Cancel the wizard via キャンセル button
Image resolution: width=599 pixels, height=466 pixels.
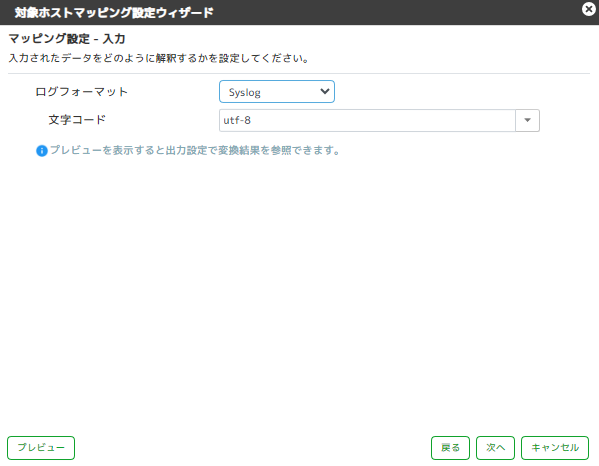pos(555,448)
